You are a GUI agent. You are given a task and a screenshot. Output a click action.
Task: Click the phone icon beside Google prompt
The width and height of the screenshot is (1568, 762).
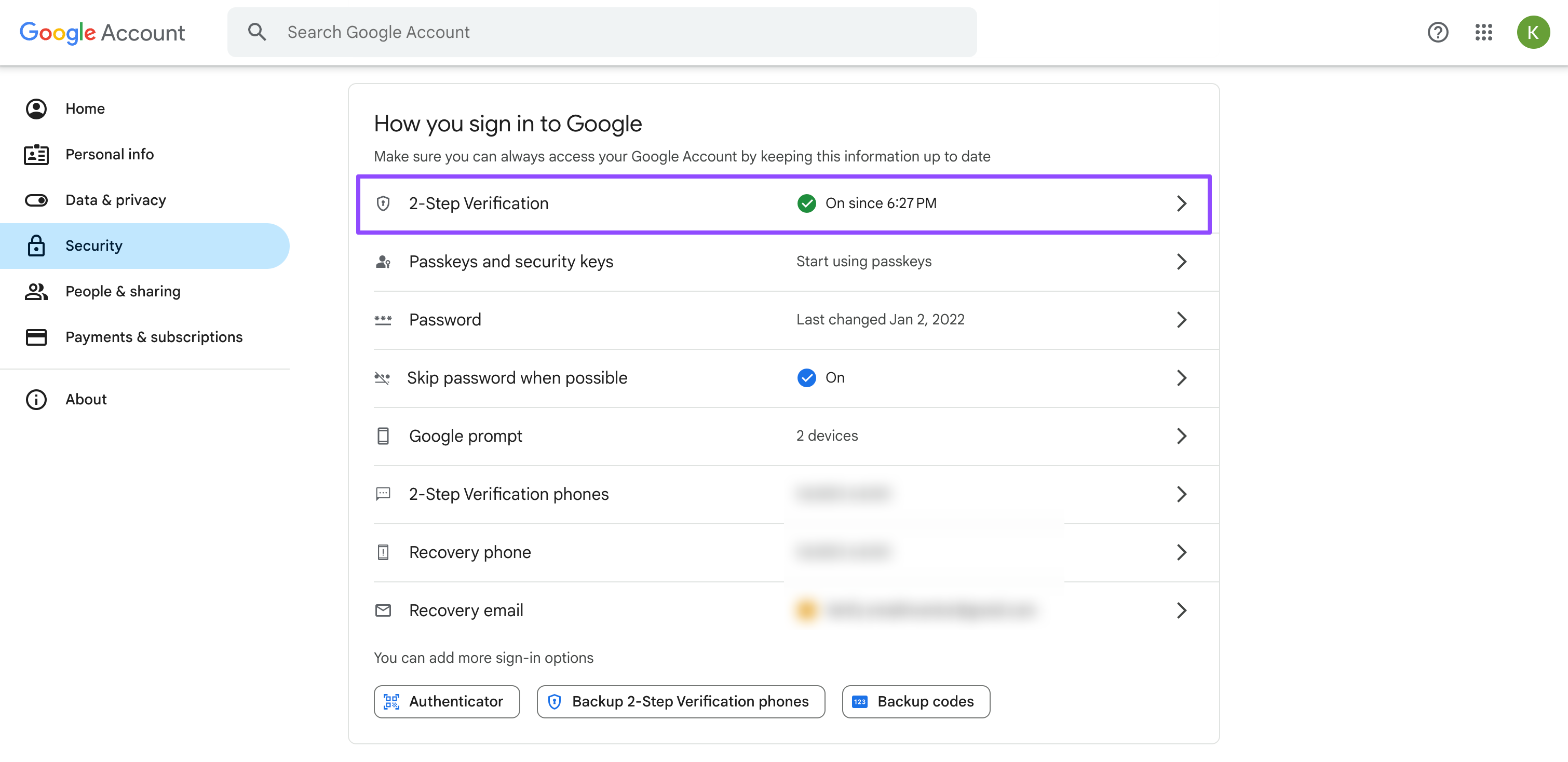[383, 436]
